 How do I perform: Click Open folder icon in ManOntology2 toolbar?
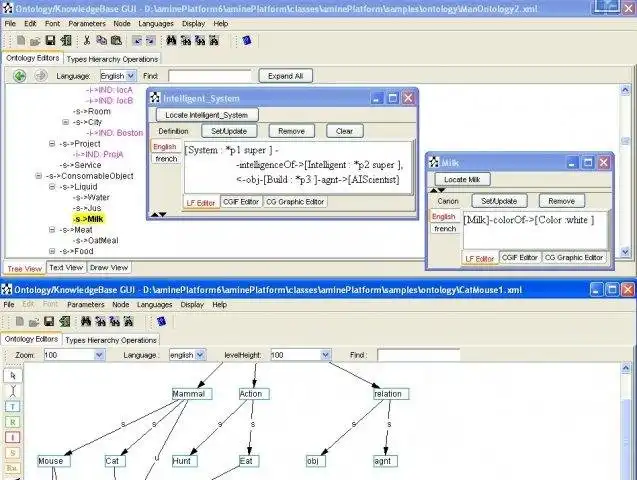coord(35,41)
